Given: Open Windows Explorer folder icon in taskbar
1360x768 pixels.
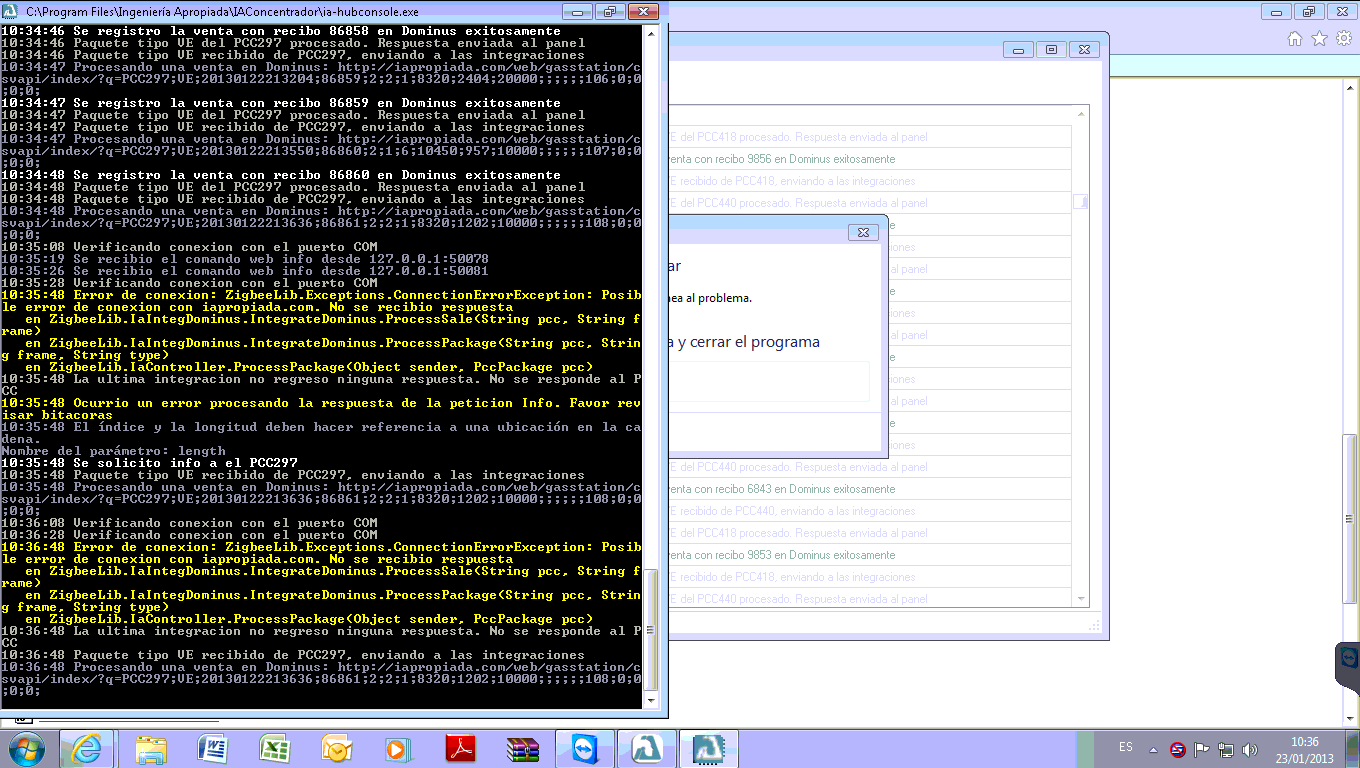Looking at the screenshot, I should [x=151, y=748].
